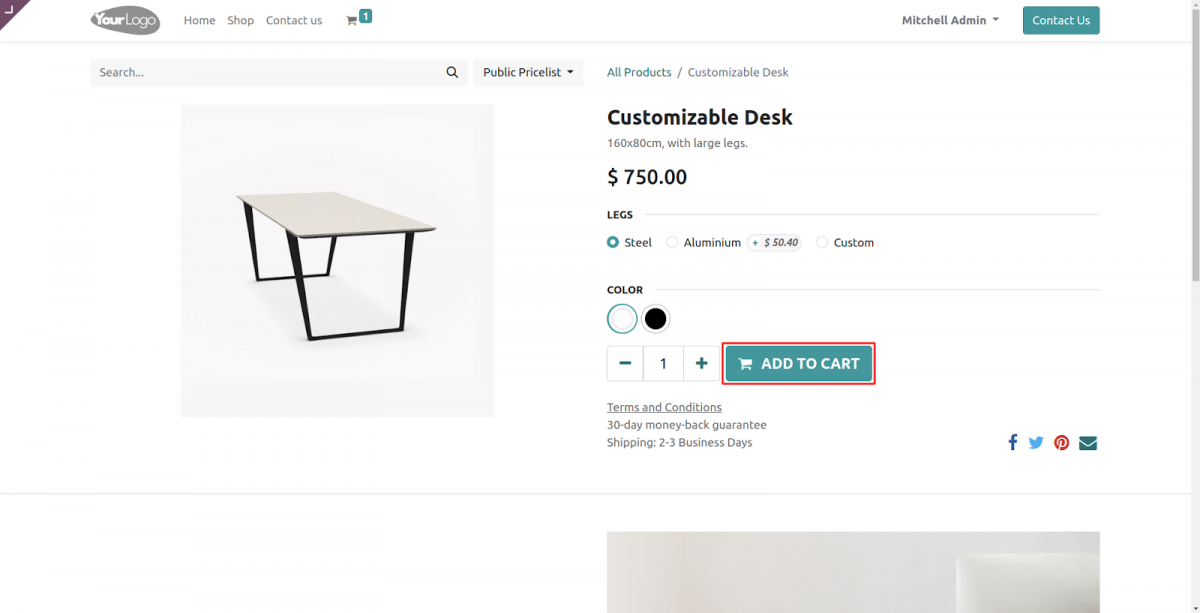1200x613 pixels.
Task: Go to the Shop menu item
Action: [x=240, y=20]
